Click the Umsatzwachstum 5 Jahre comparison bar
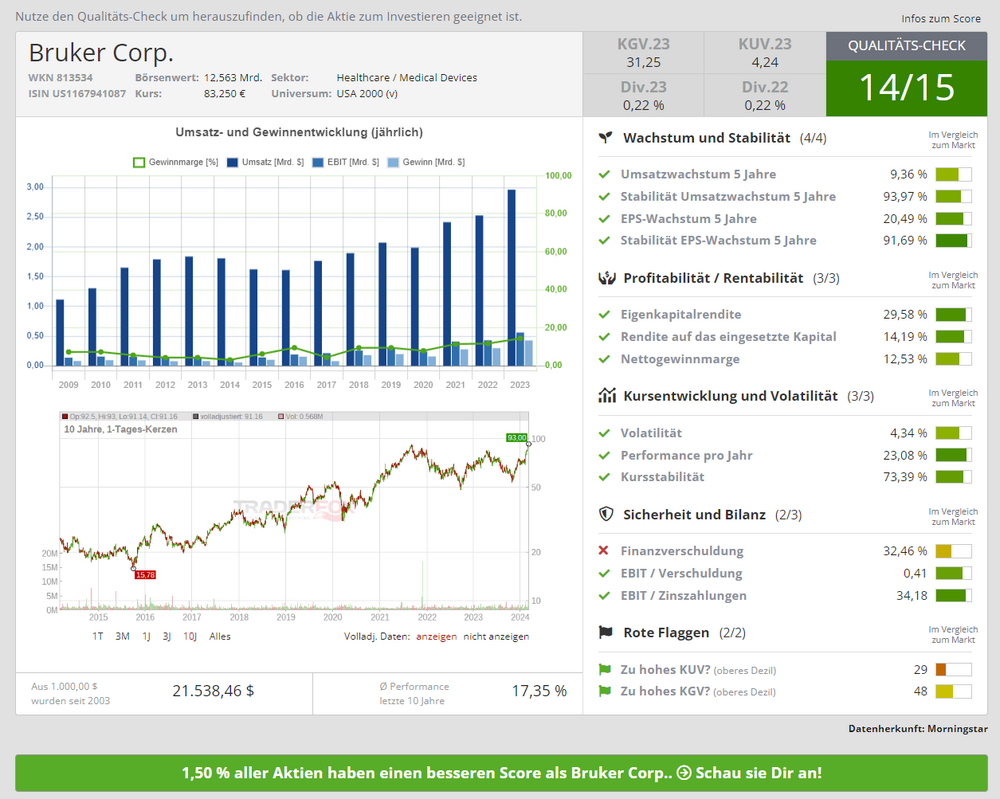This screenshot has height=799, width=1000. tap(953, 175)
